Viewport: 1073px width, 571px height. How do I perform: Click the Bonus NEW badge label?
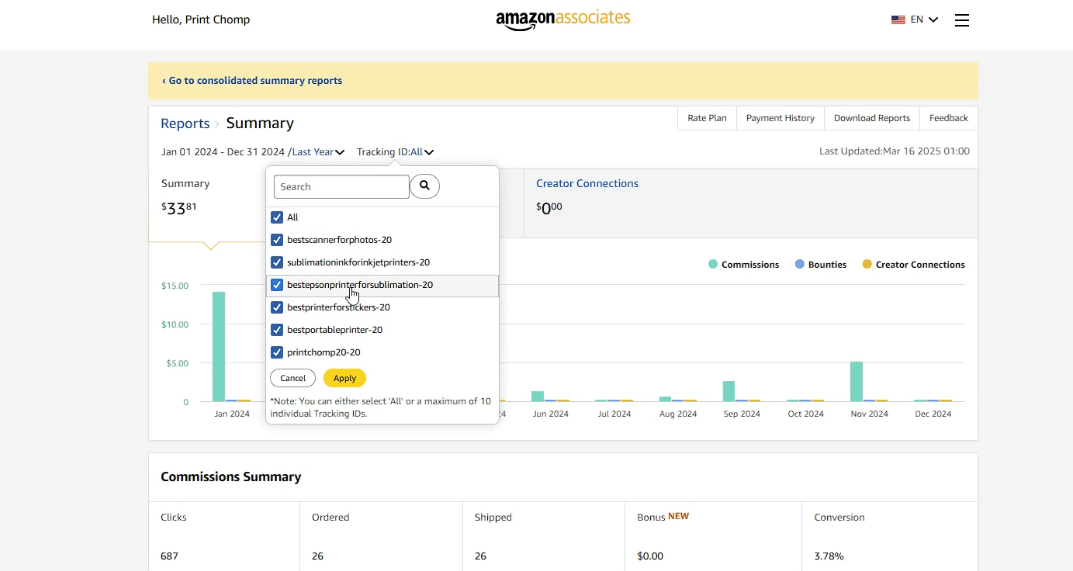point(678,516)
